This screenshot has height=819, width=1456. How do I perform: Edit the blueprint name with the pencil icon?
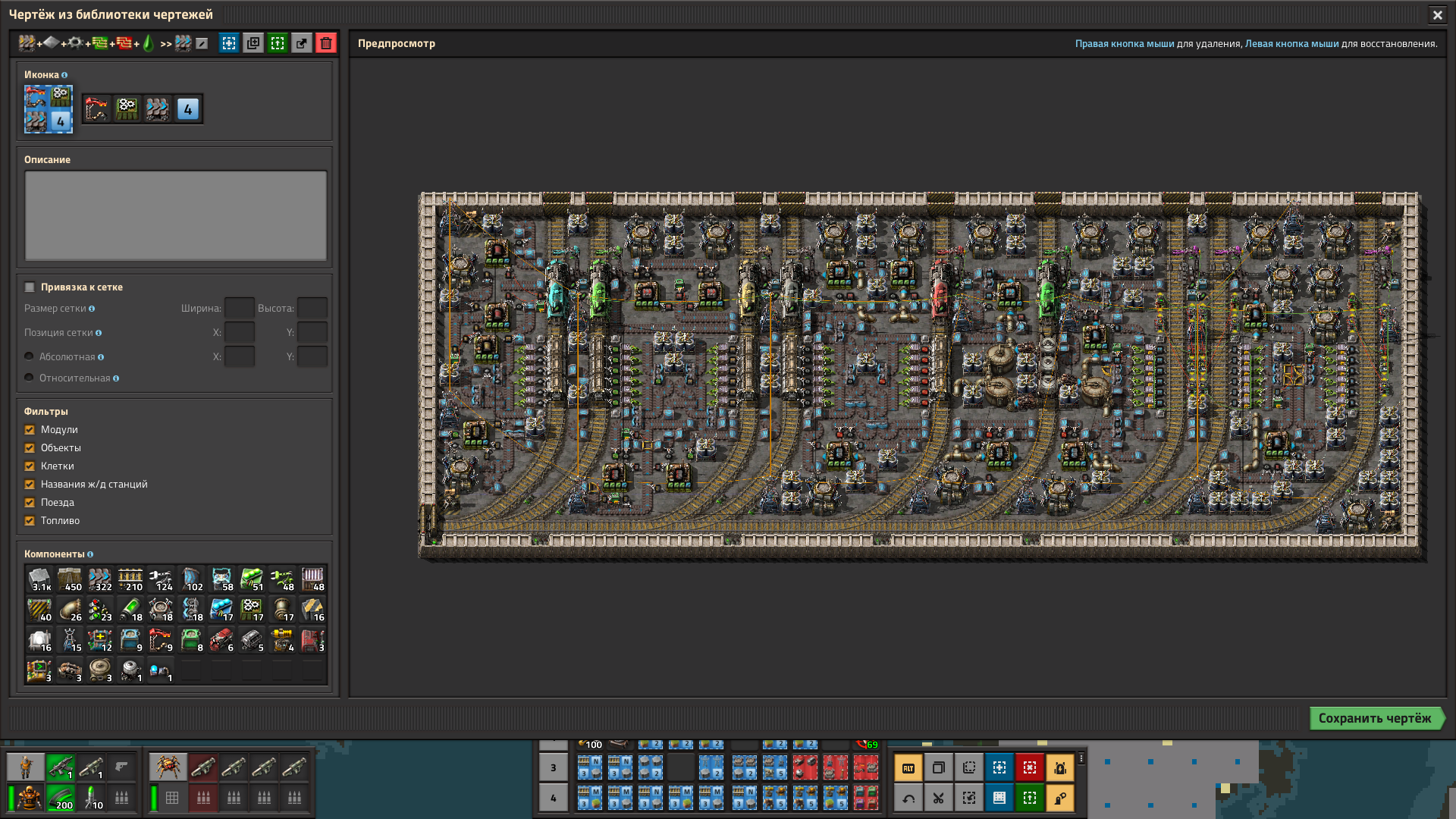[x=202, y=43]
